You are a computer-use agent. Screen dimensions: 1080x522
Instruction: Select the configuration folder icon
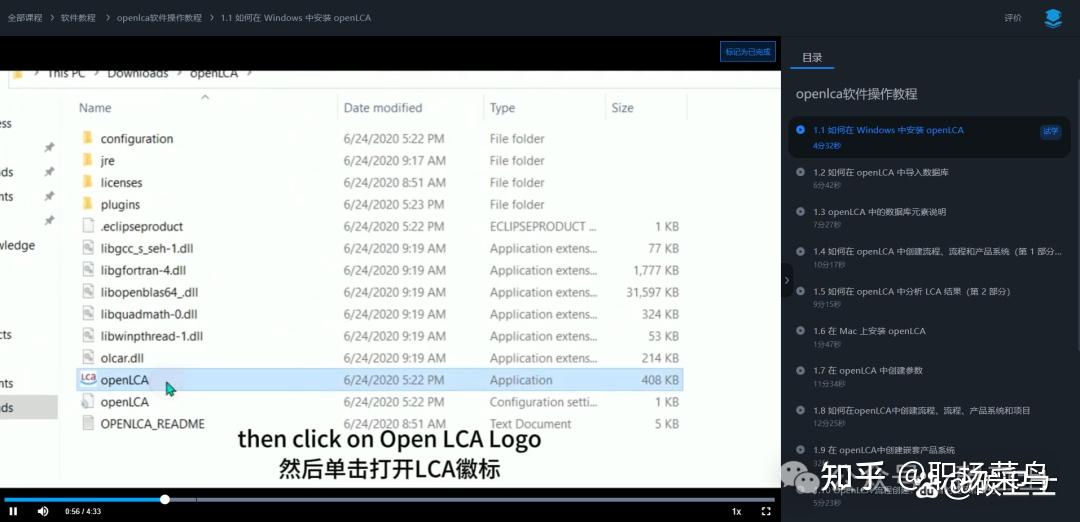tap(87, 138)
